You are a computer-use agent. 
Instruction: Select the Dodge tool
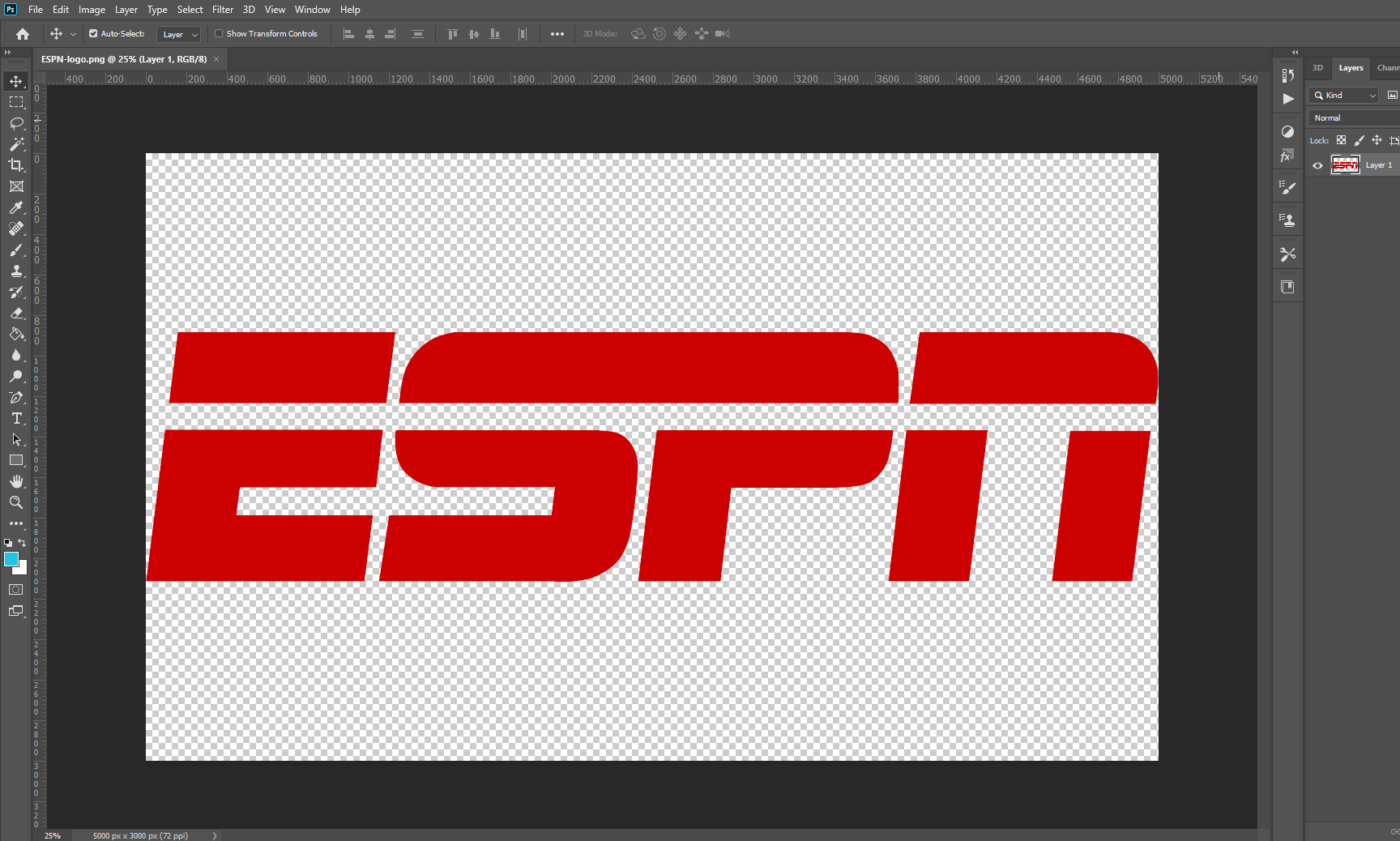coord(16,376)
